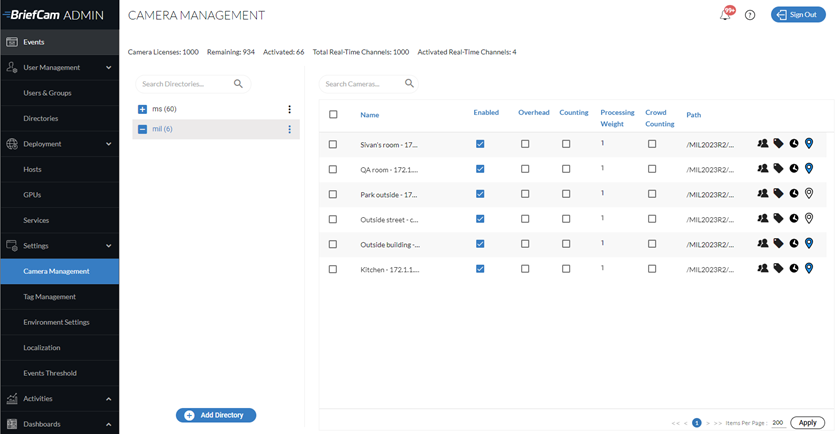This screenshot has width=837, height=434.
Task: Click the Add Directory button
Action: coord(216,415)
